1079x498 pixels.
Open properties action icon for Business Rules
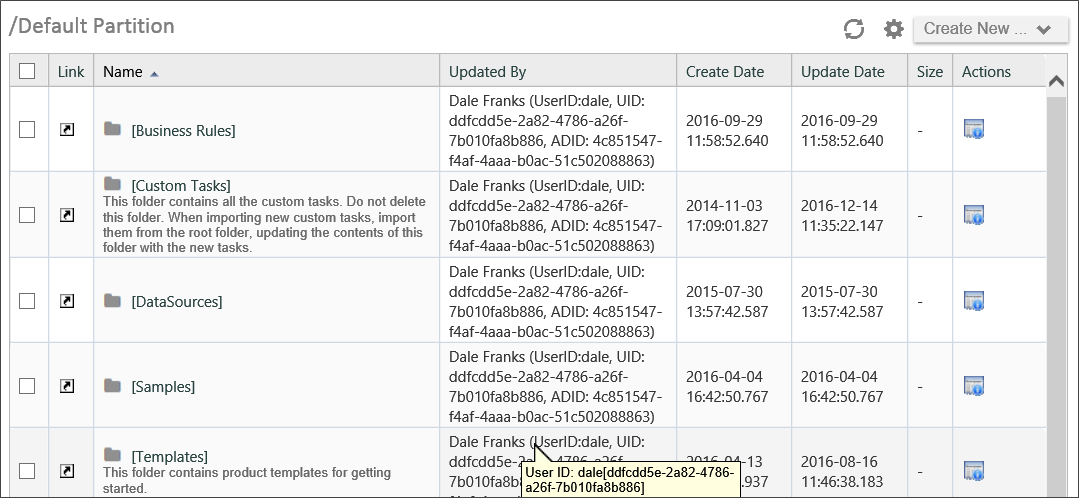click(x=974, y=129)
